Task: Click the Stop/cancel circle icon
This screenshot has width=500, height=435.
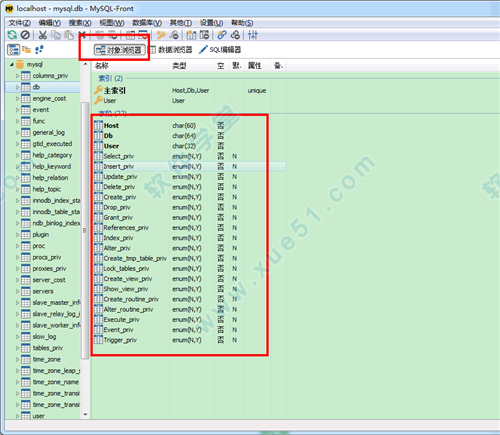Action: [x=25, y=35]
